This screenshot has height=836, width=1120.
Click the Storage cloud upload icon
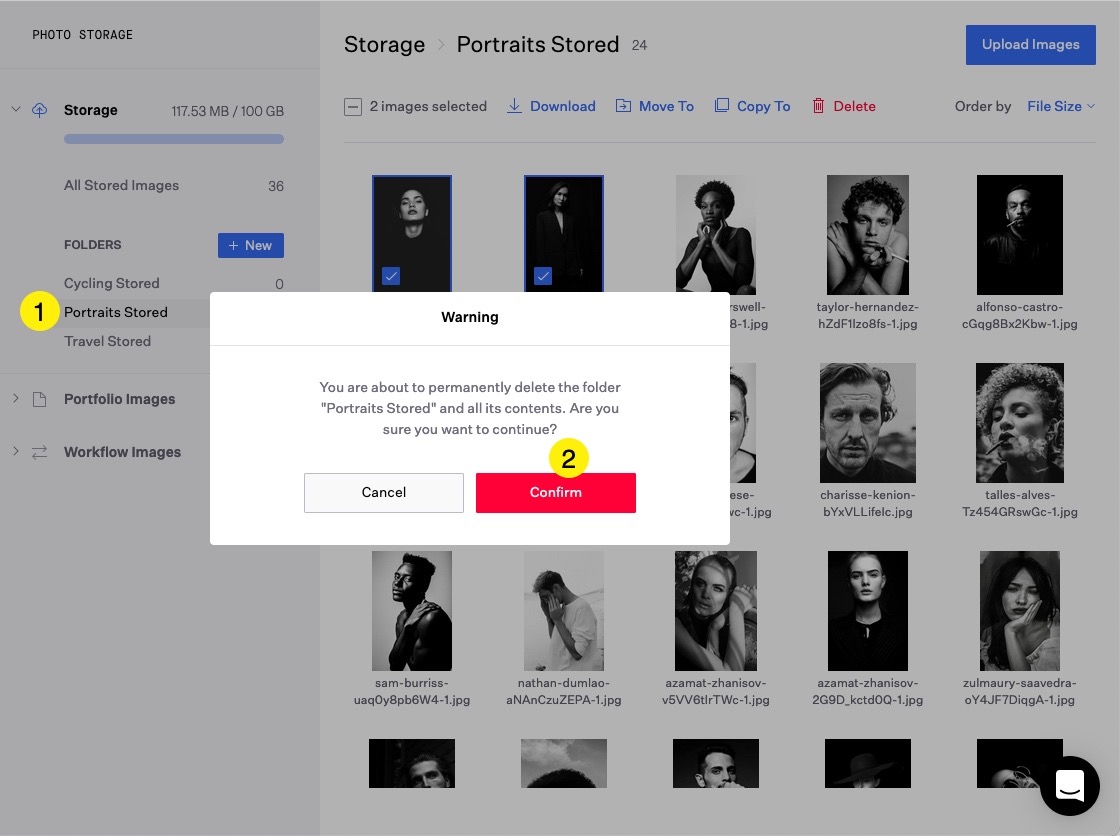click(40, 110)
